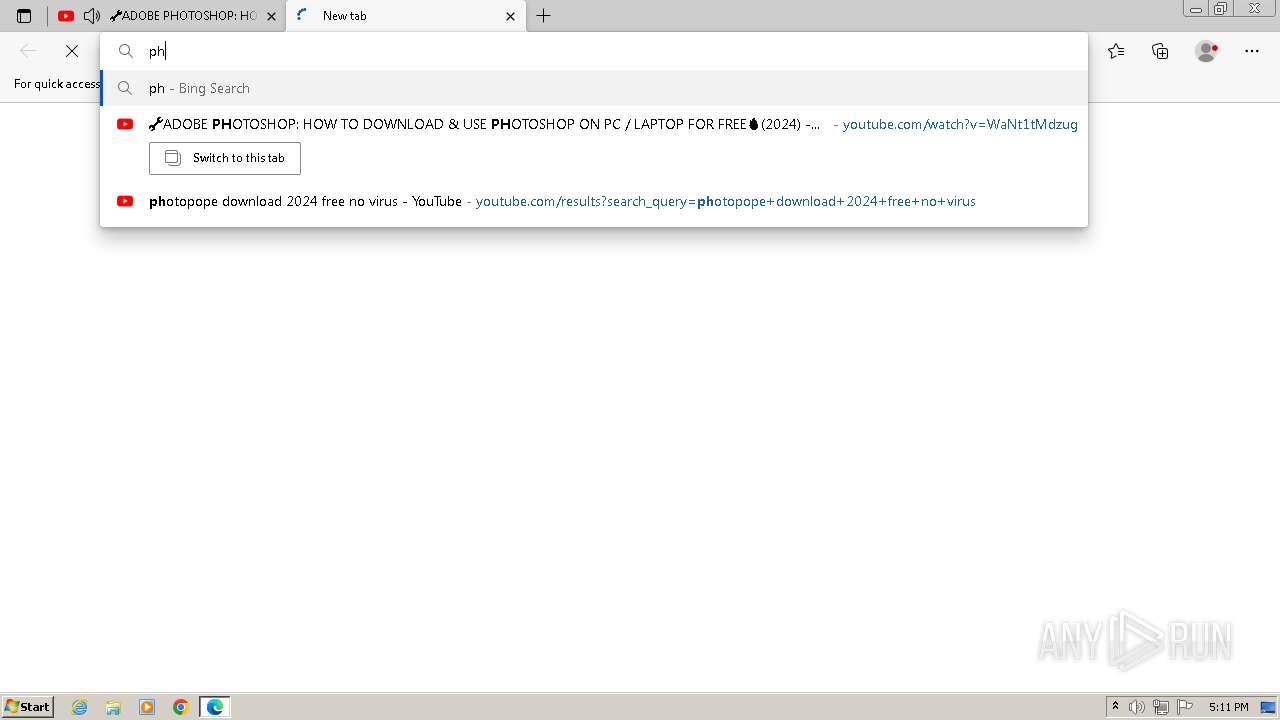Image resolution: width=1280 pixels, height=720 pixels.
Task: Select 'ph - Bing Search' suggestion
Action: tap(594, 88)
